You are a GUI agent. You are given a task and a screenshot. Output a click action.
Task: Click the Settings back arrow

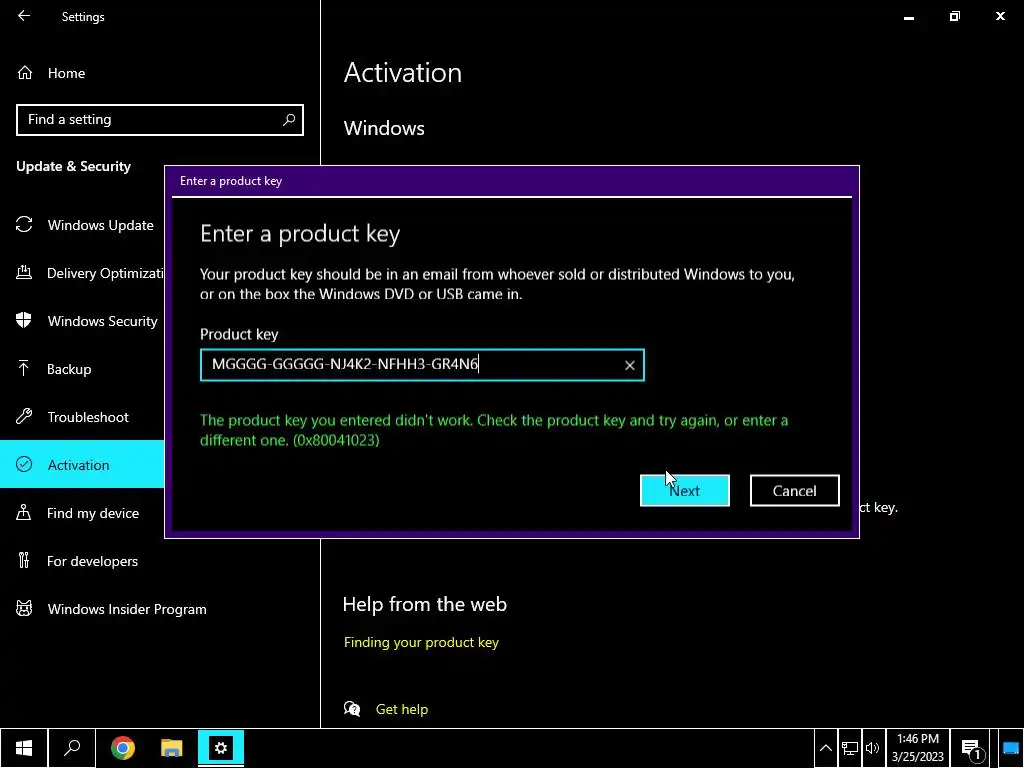(x=24, y=16)
